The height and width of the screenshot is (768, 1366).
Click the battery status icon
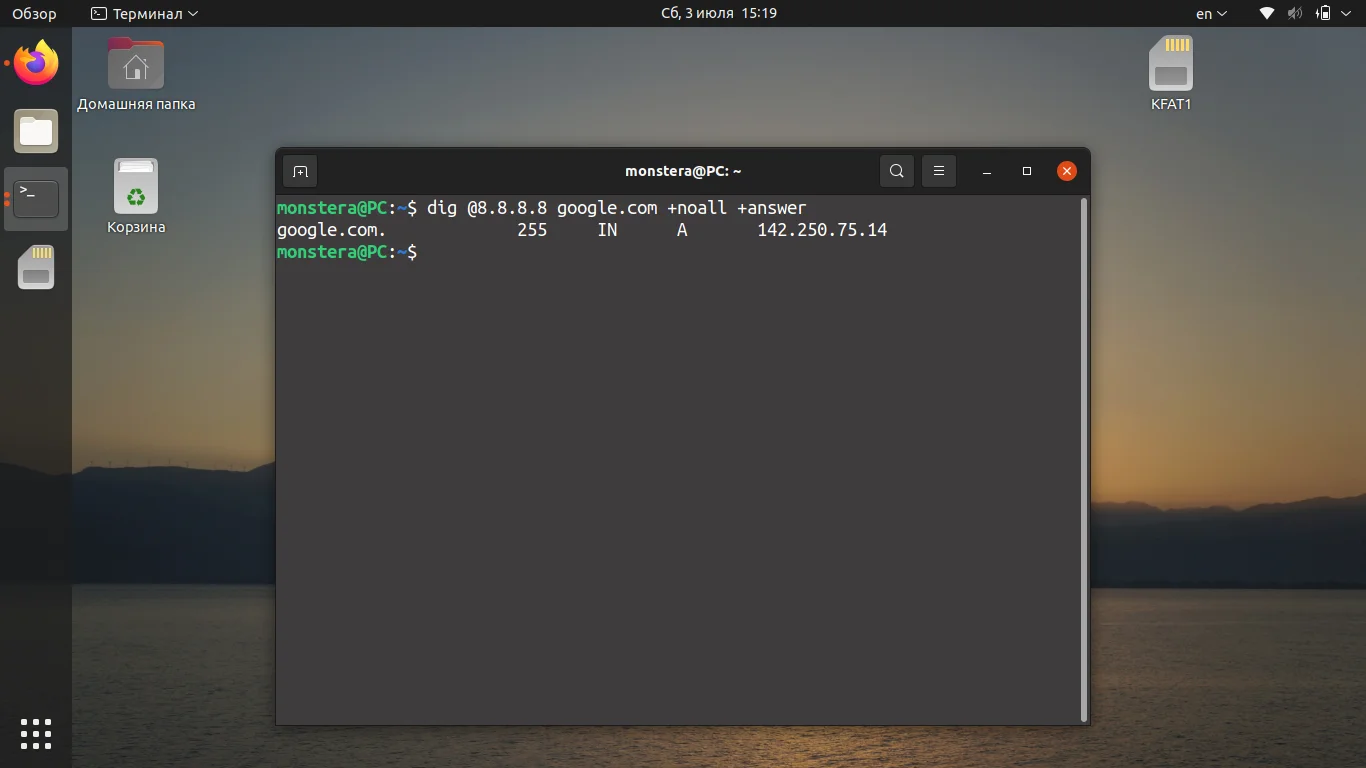(x=1323, y=13)
